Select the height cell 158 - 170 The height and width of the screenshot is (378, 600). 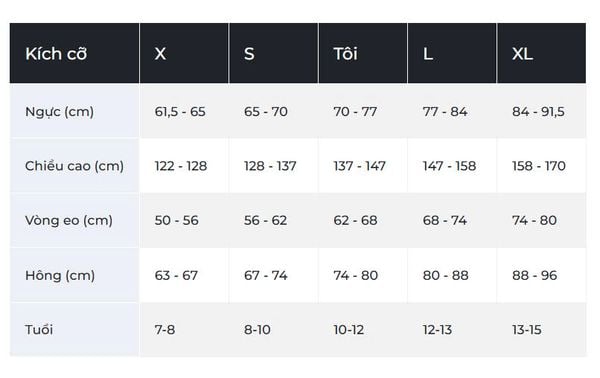[x=539, y=166]
